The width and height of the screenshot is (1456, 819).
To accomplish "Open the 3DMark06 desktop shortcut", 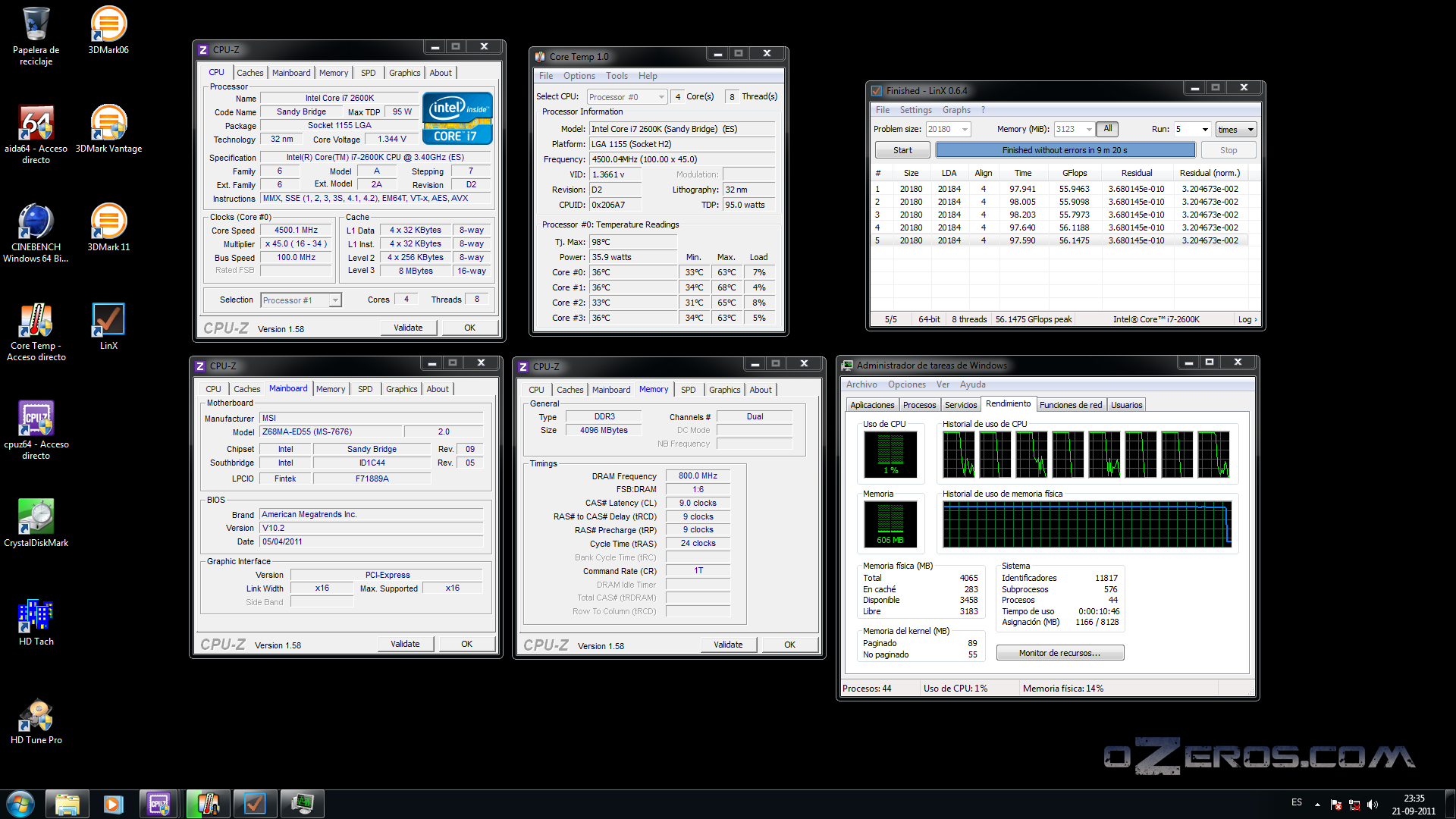I will (108, 30).
